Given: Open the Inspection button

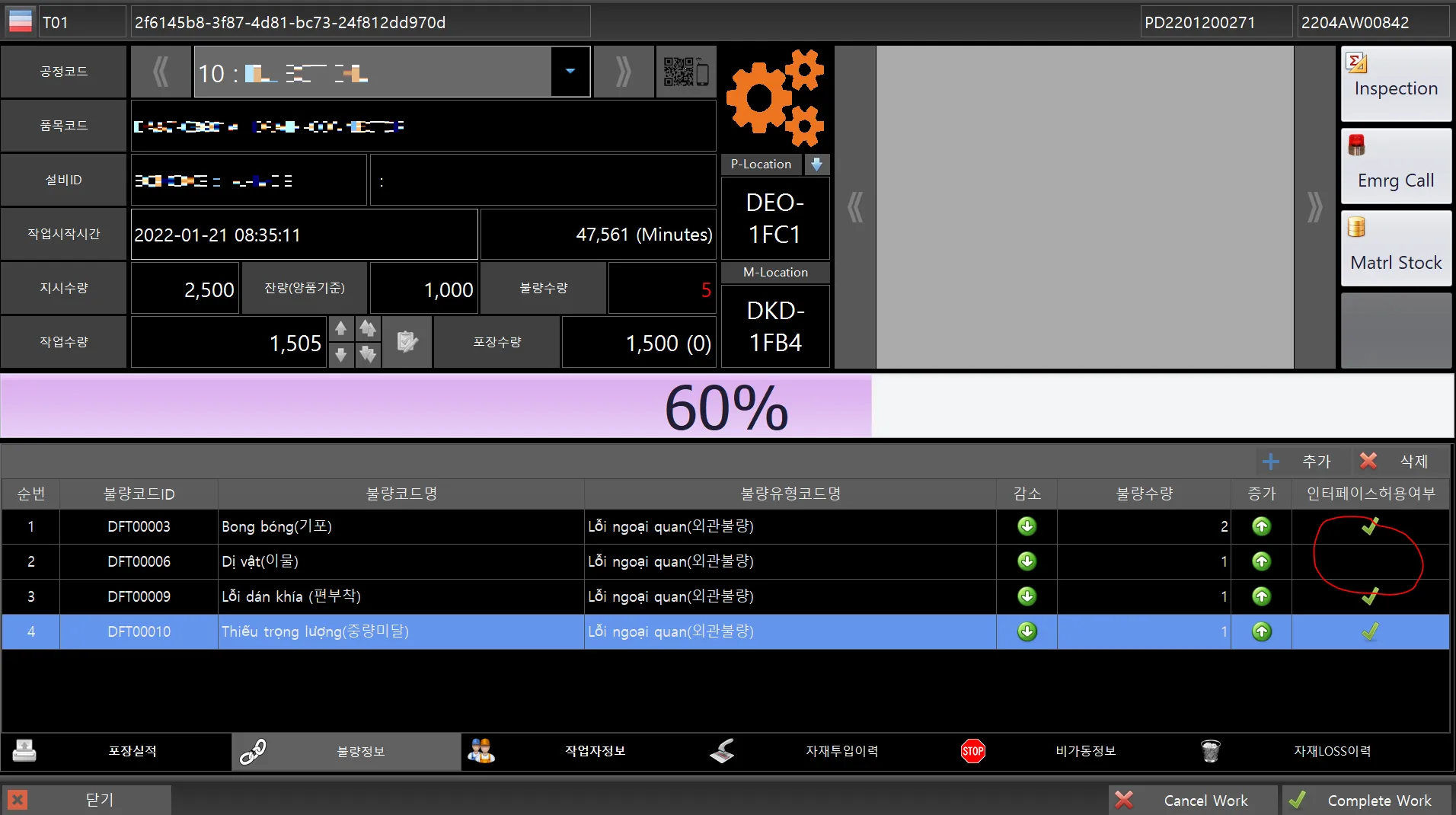Looking at the screenshot, I should pyautogui.click(x=1395, y=84).
